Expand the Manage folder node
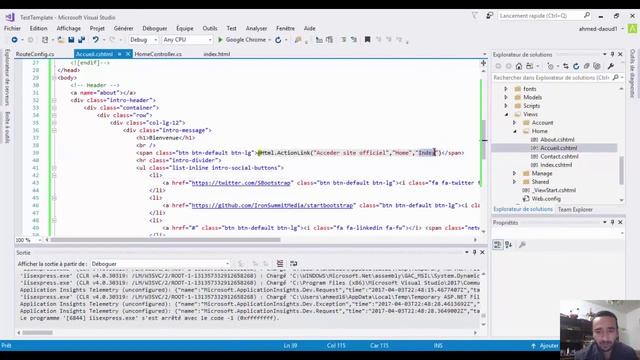Viewport: 640px width, 360px height. pos(514,173)
